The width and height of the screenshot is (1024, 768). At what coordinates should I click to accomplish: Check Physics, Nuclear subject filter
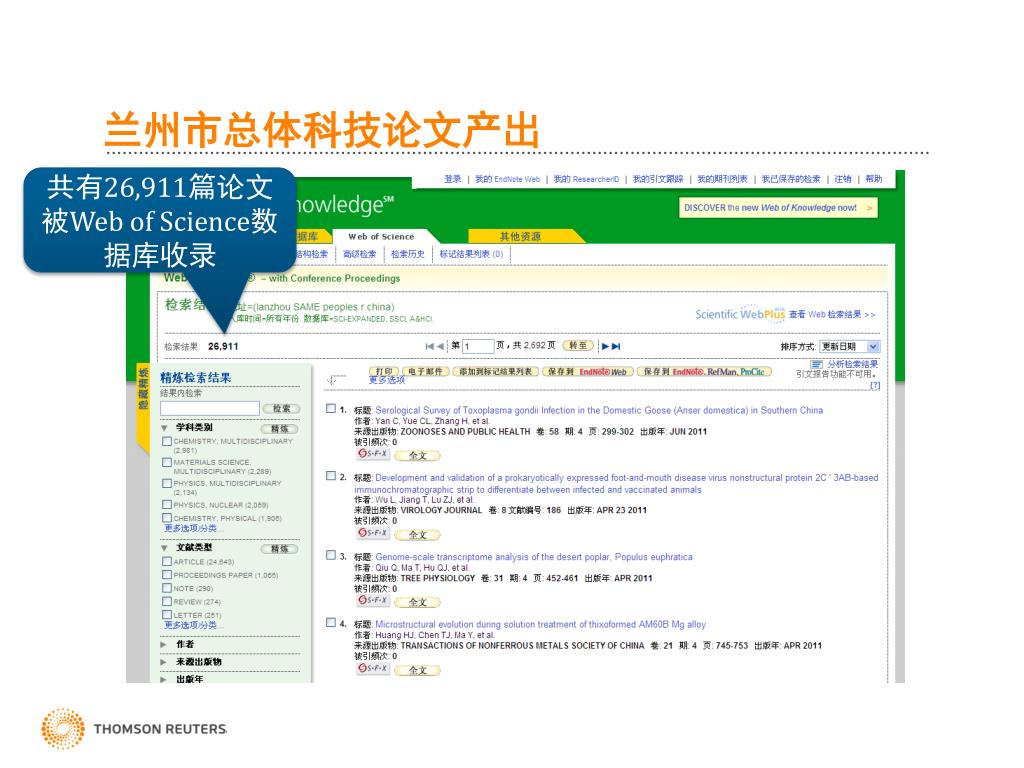(167, 505)
